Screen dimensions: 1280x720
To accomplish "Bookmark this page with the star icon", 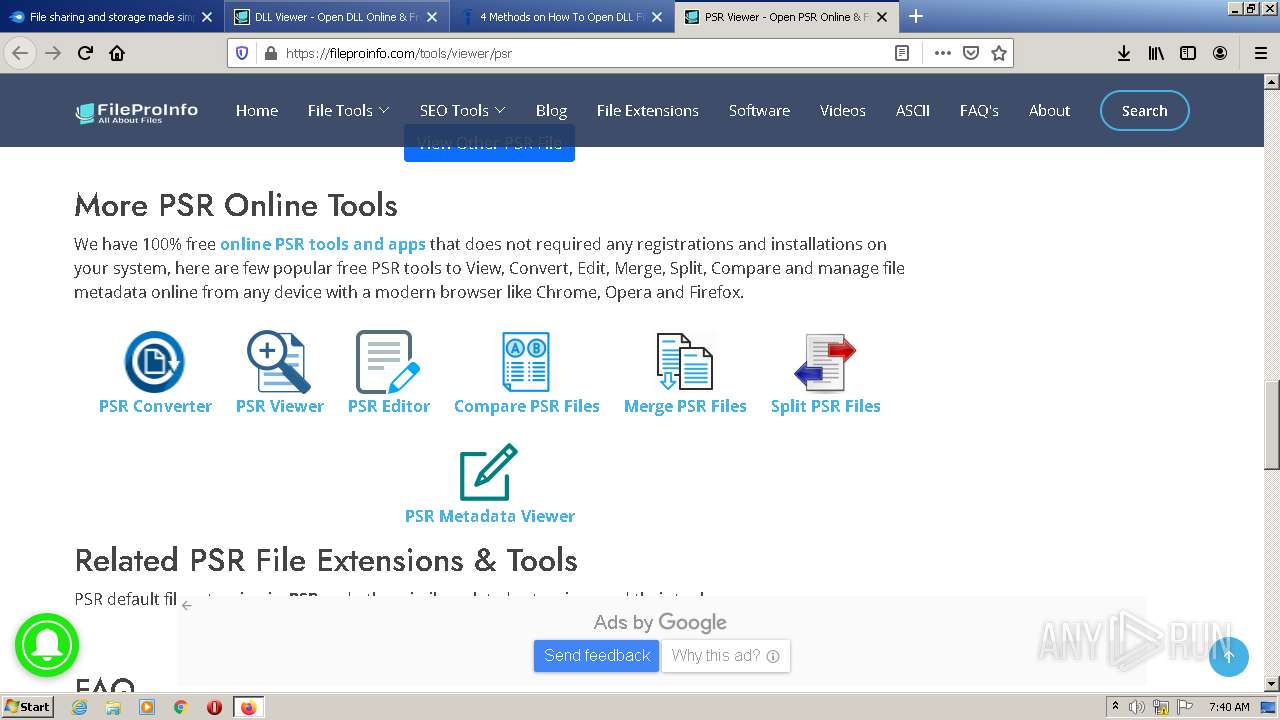I will coord(998,53).
